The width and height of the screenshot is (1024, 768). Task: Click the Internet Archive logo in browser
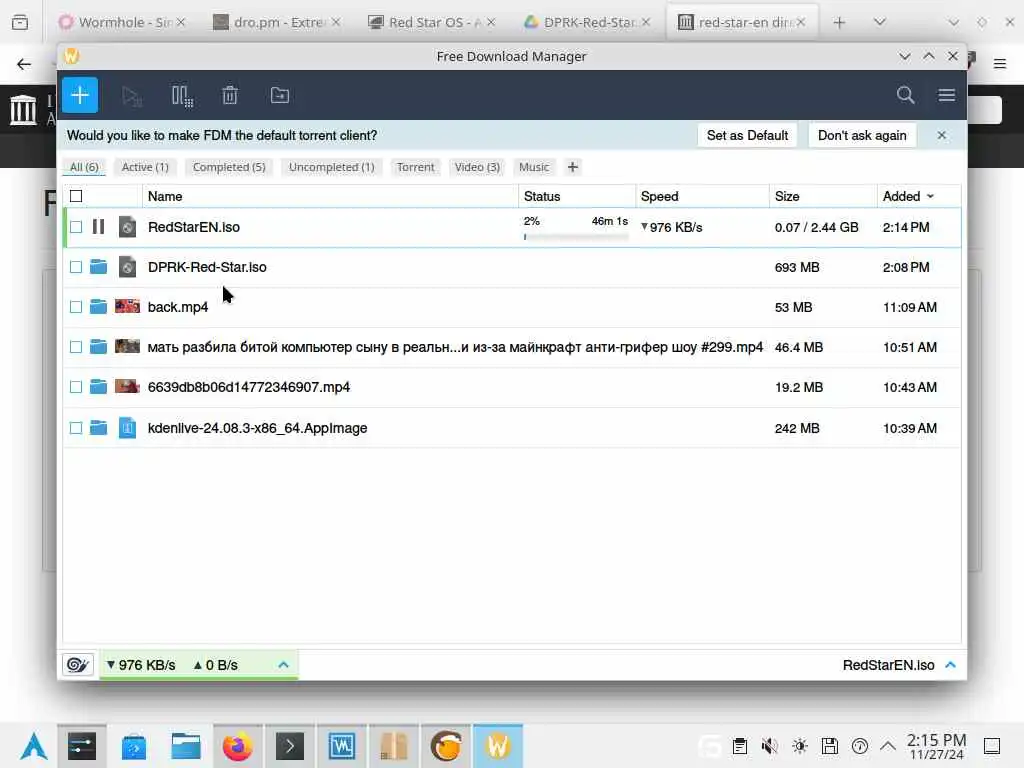pos(23,109)
